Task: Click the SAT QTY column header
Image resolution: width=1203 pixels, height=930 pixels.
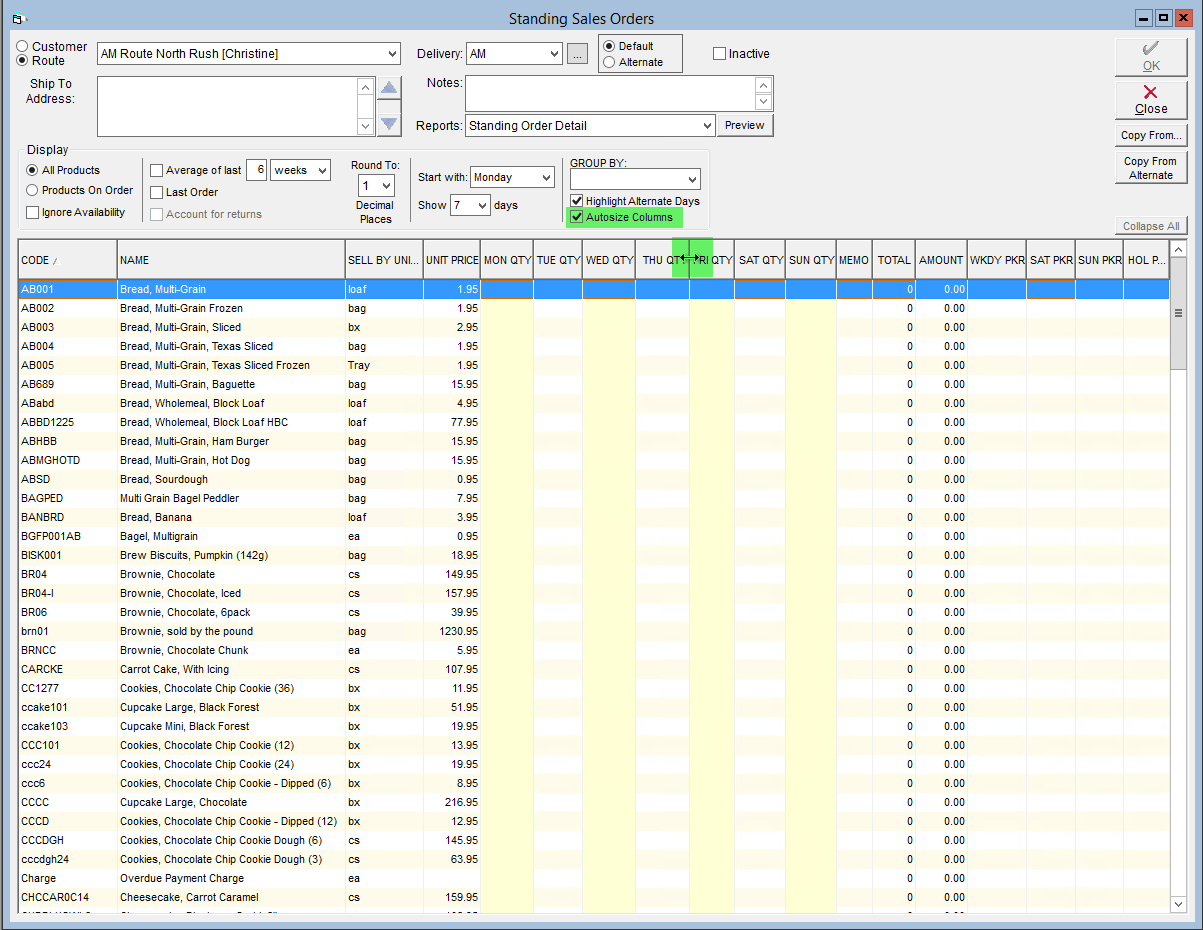Action: 760,260
